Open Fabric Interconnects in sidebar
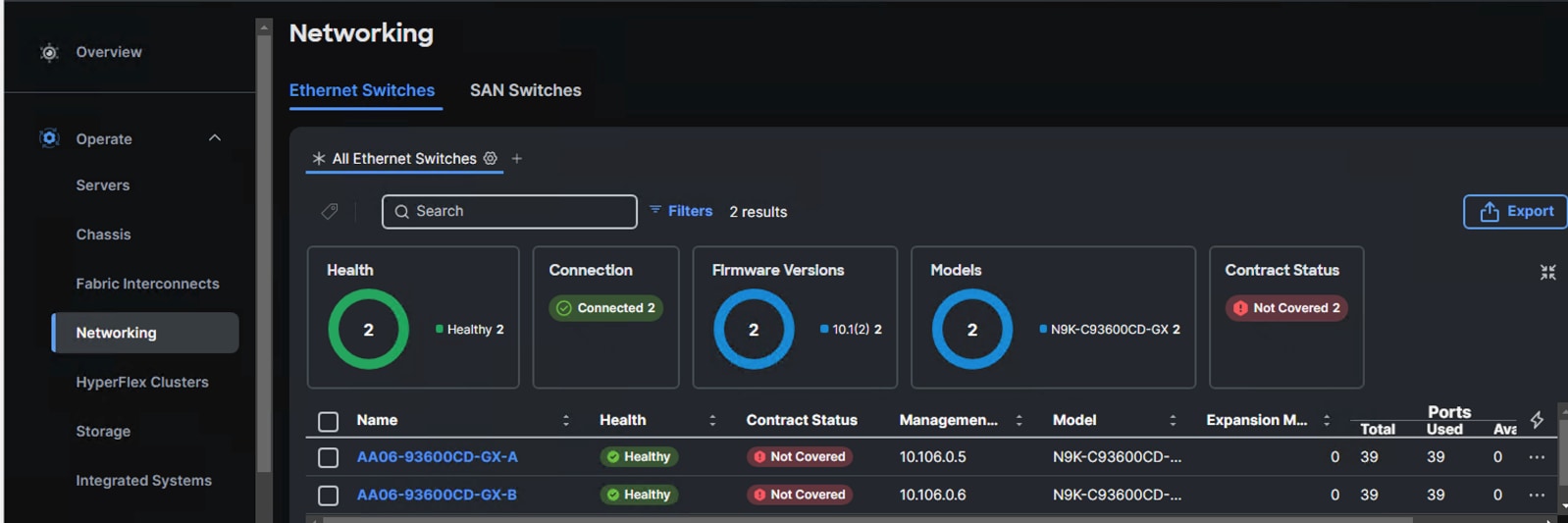 point(147,284)
